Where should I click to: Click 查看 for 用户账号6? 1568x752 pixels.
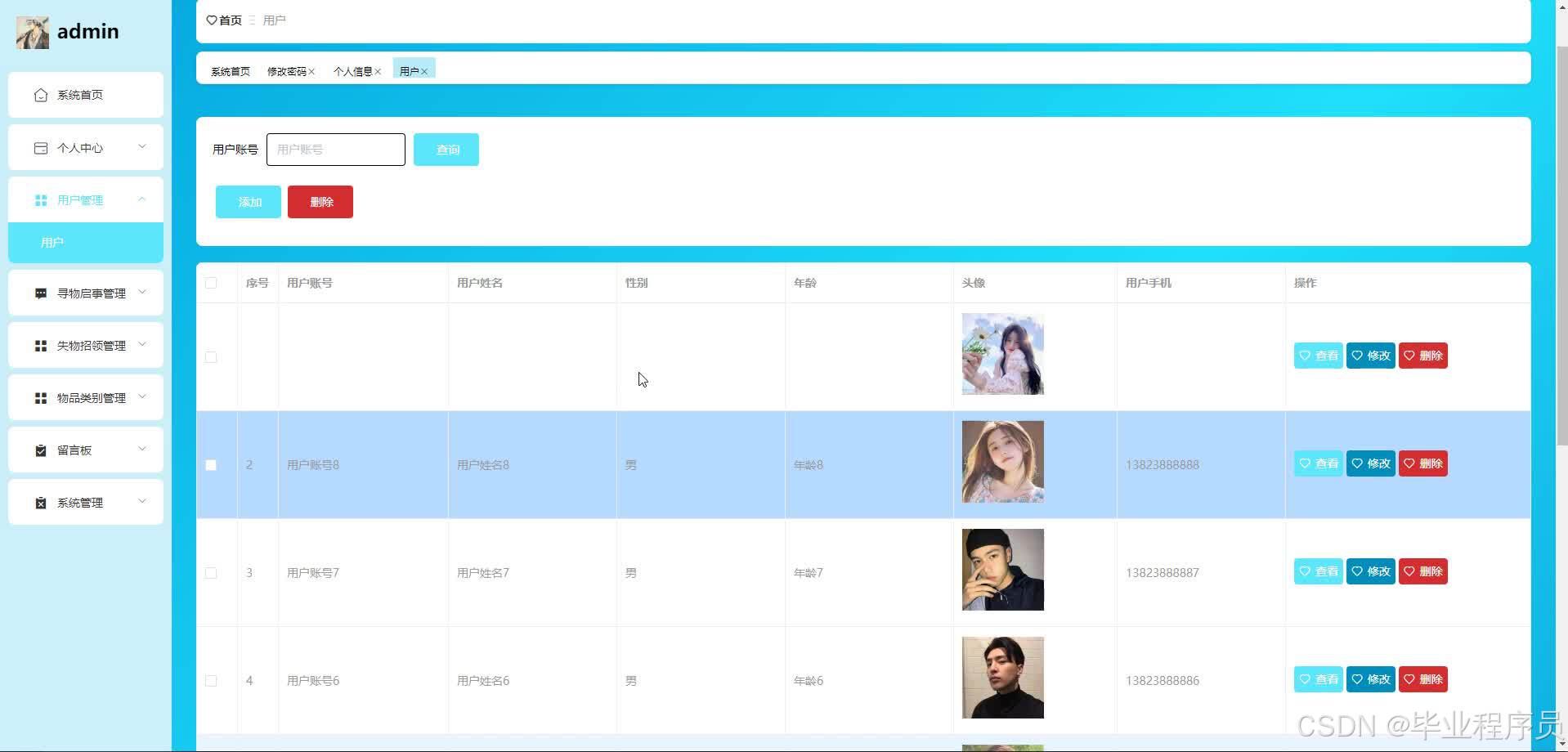coord(1318,679)
